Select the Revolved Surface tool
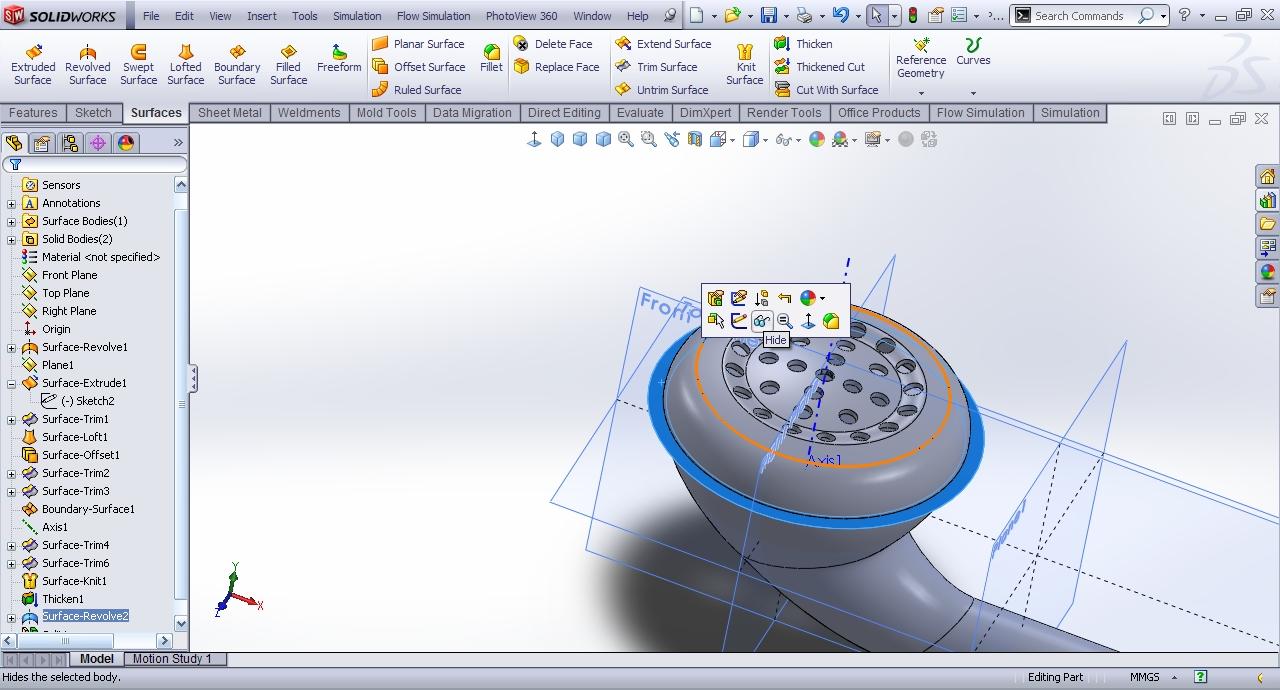Viewport: 1280px width, 690px height. coord(87,64)
